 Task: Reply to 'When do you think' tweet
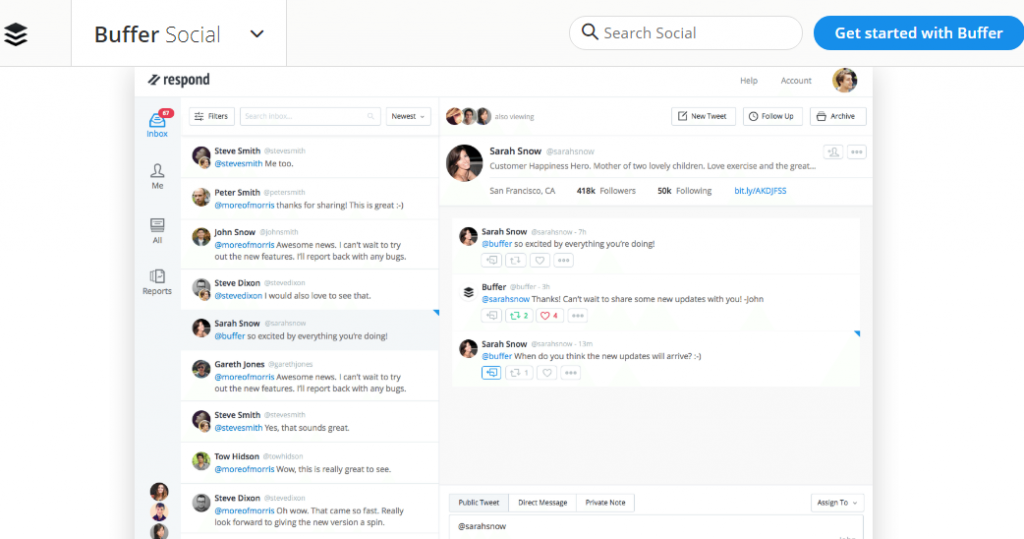[491, 372]
